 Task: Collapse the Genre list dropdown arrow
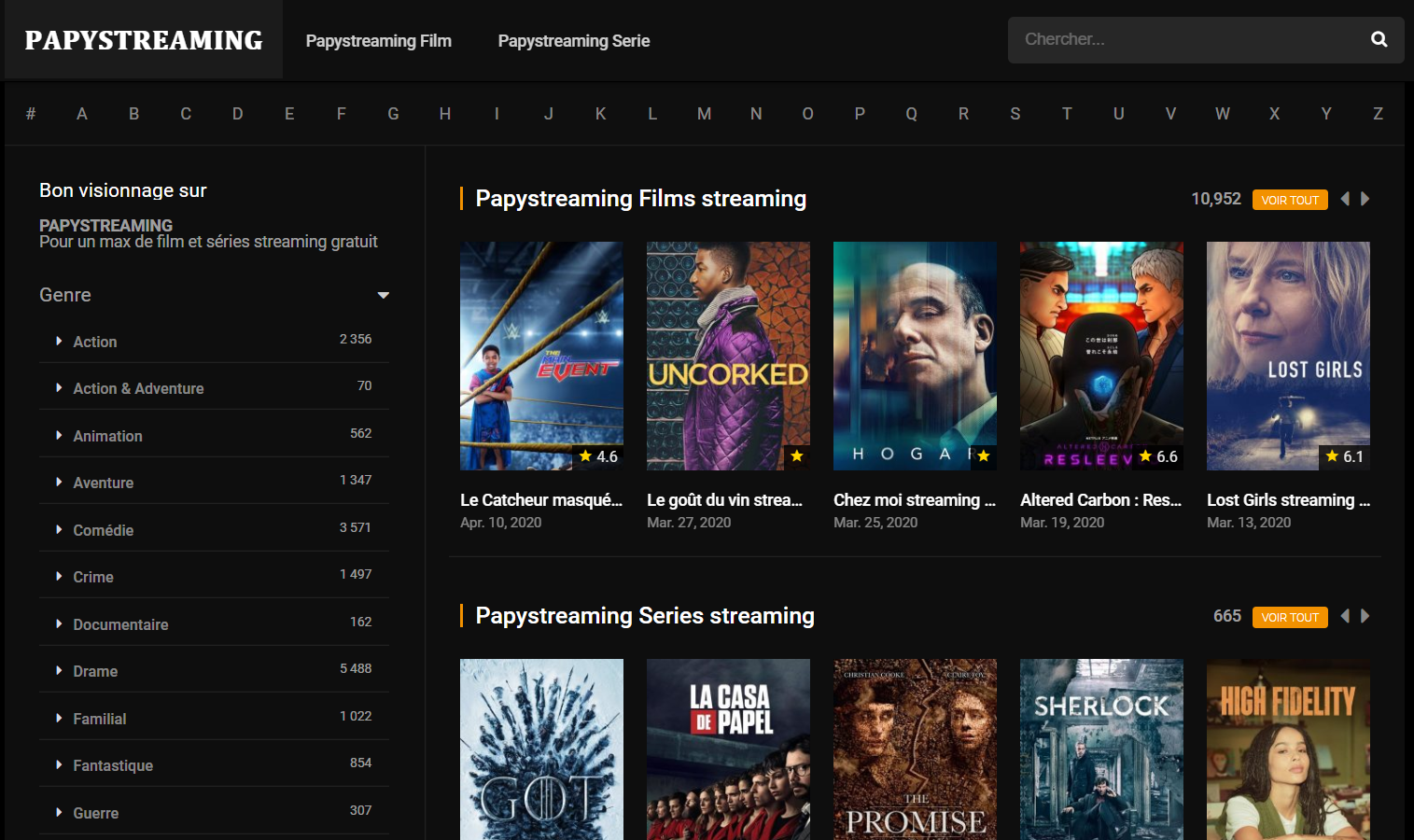pyautogui.click(x=383, y=295)
